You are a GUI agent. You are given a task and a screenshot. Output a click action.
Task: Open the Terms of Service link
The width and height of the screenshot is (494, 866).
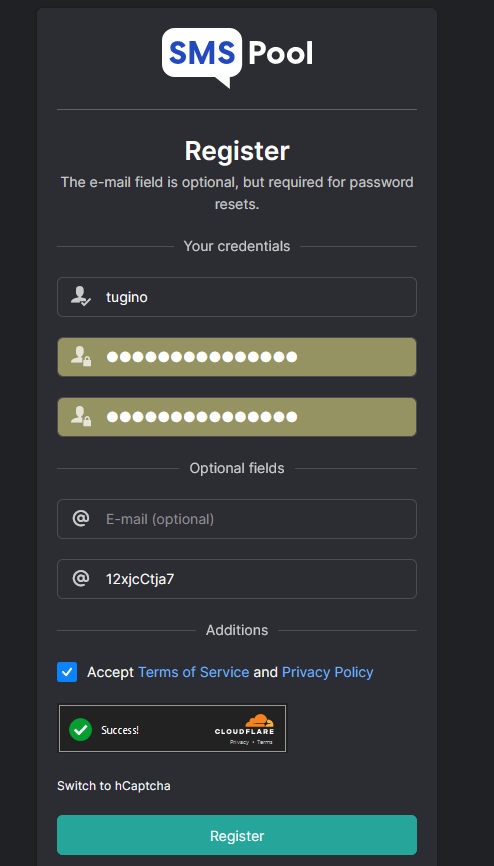click(193, 672)
